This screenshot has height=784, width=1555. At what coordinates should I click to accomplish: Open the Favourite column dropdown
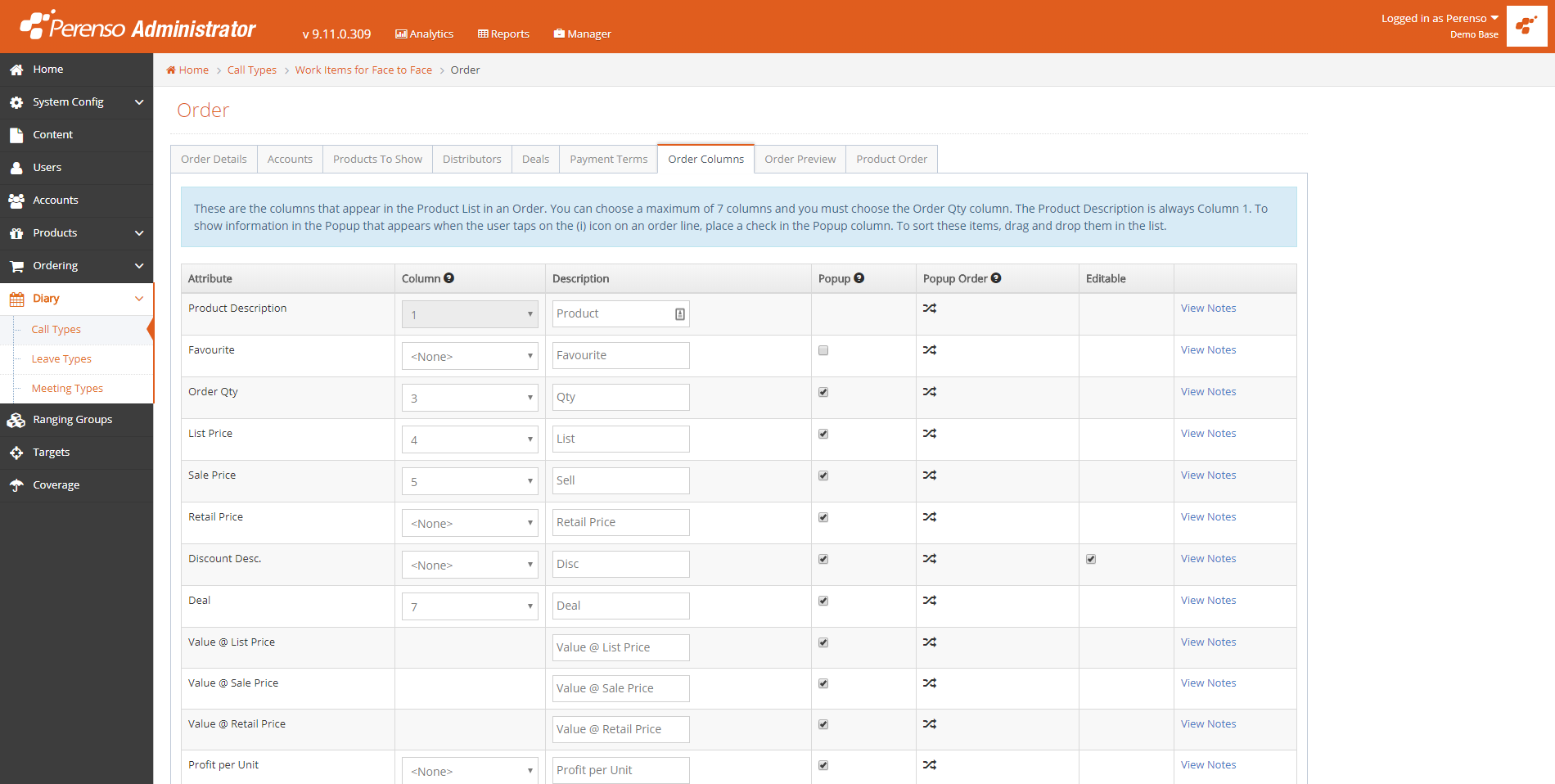pyautogui.click(x=470, y=356)
